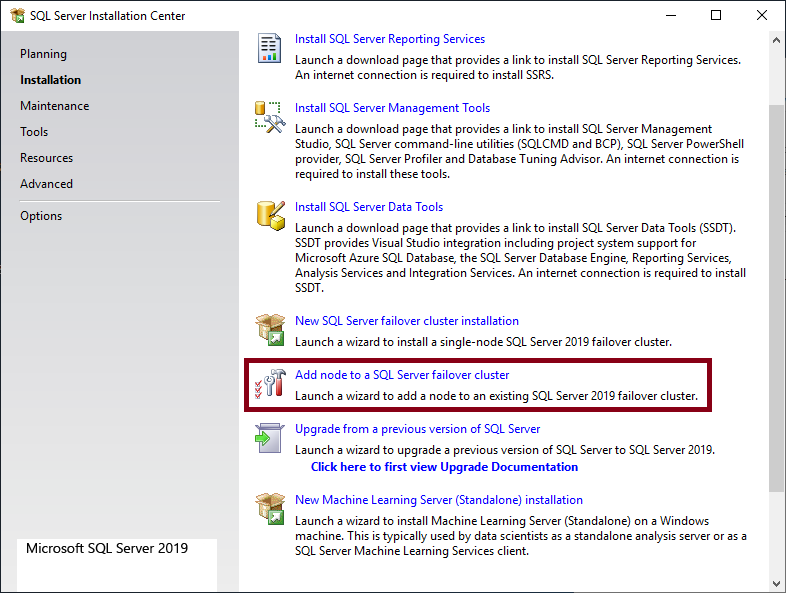Open the Planning page
This screenshot has width=786, height=593.
pos(43,54)
